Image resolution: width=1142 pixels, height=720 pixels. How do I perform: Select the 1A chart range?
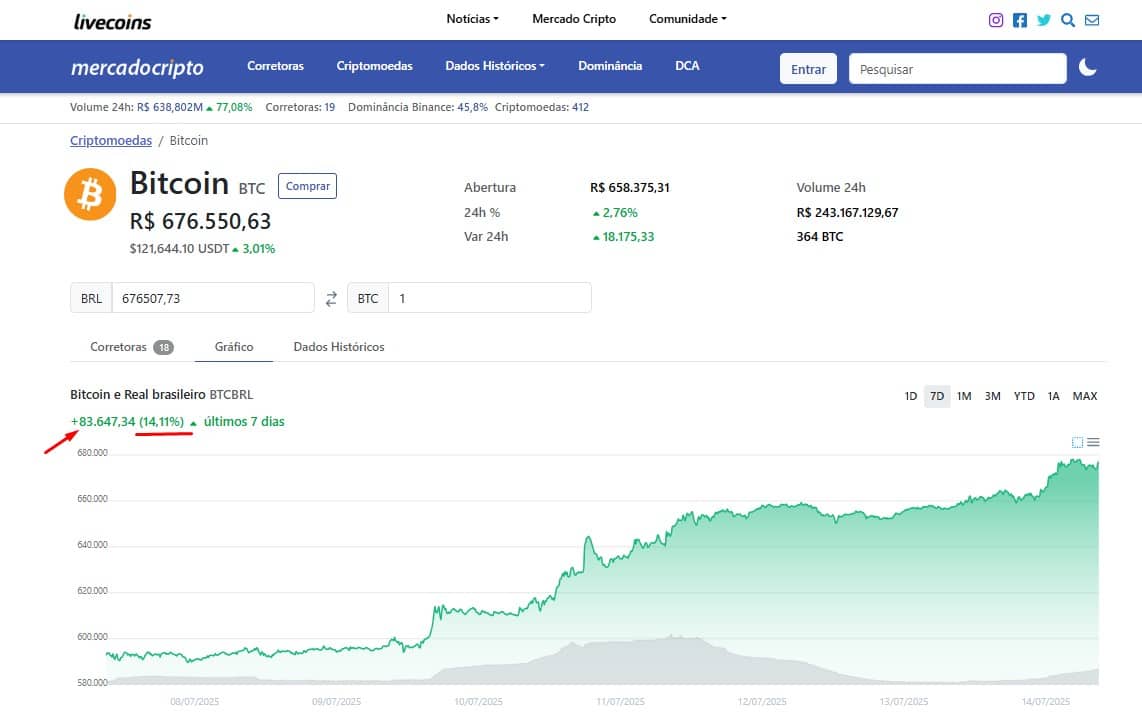(x=1053, y=396)
